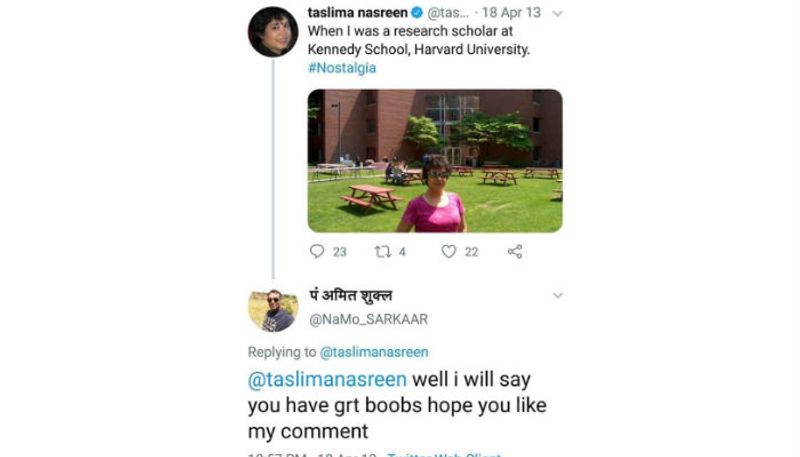Expand the dropdown chevron on the first tweet
Image resolution: width=800 pixels, height=457 pixels.
pyautogui.click(x=558, y=14)
